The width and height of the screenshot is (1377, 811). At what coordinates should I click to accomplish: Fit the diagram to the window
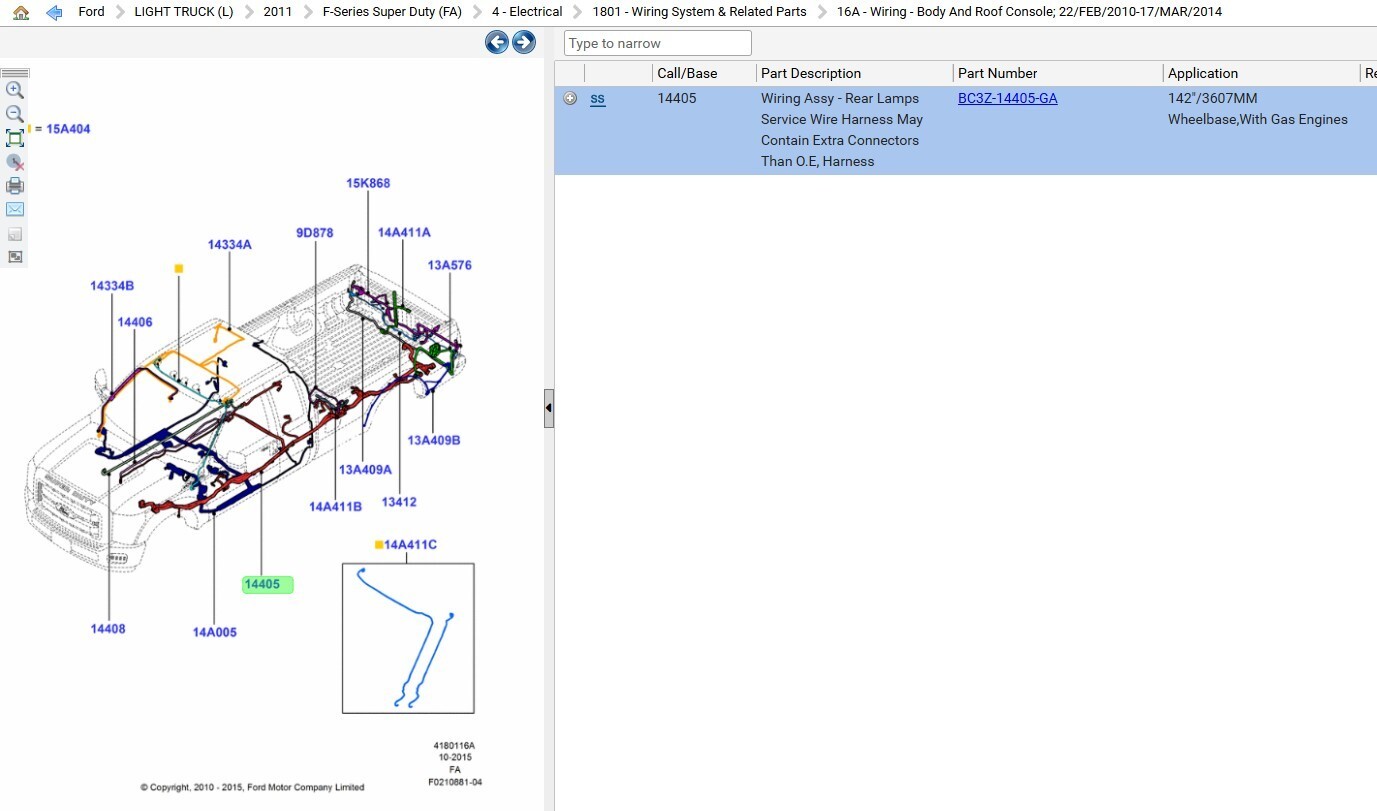click(x=15, y=138)
